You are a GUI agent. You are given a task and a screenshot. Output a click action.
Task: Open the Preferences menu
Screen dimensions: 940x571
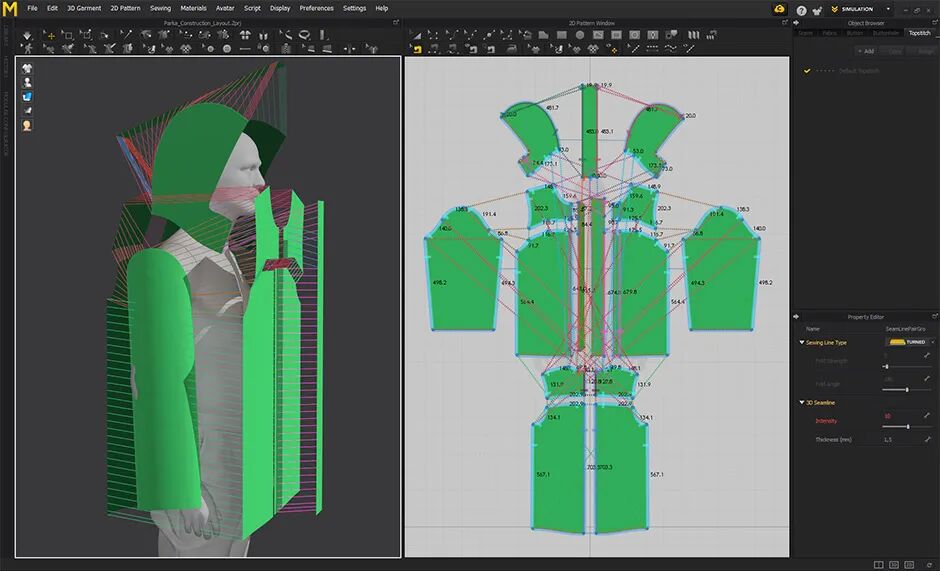click(x=317, y=8)
